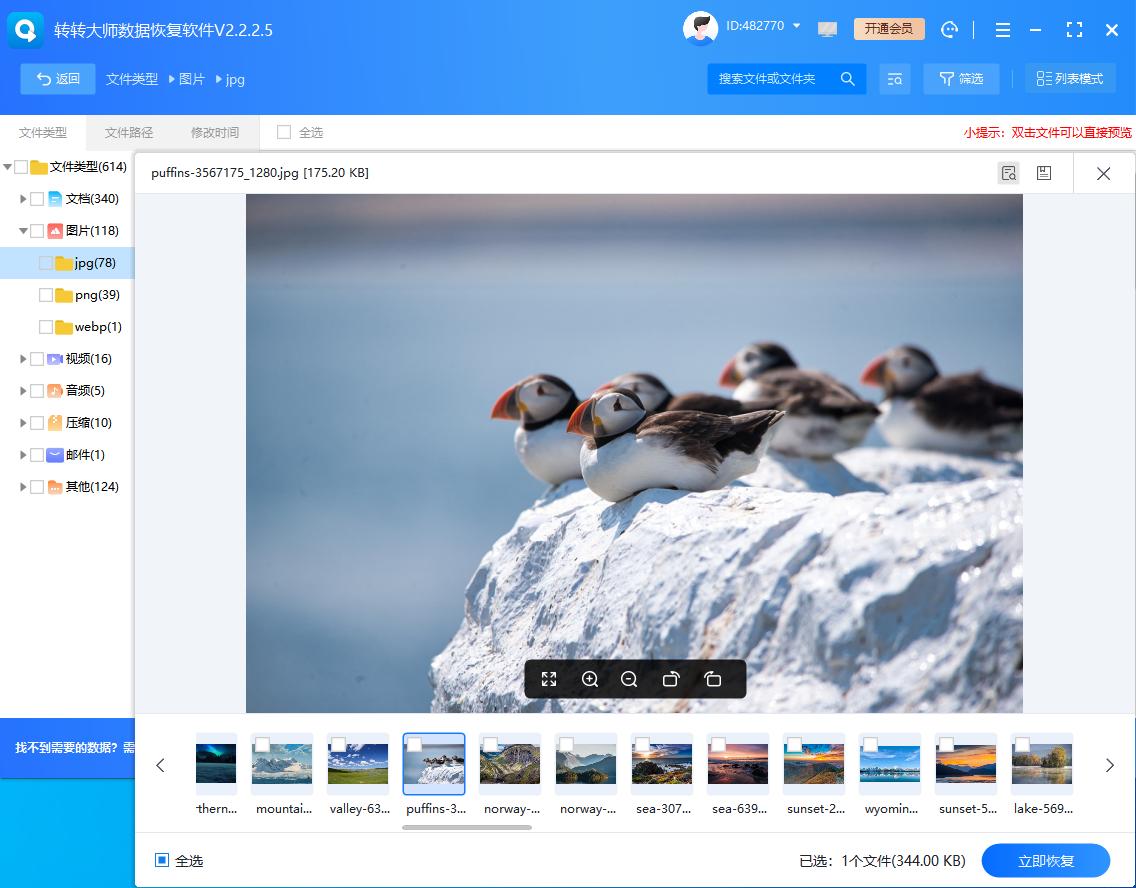Screen dimensions: 1136x888
Task: Click the fullscreen icon in the image toolbar
Action: click(x=549, y=680)
